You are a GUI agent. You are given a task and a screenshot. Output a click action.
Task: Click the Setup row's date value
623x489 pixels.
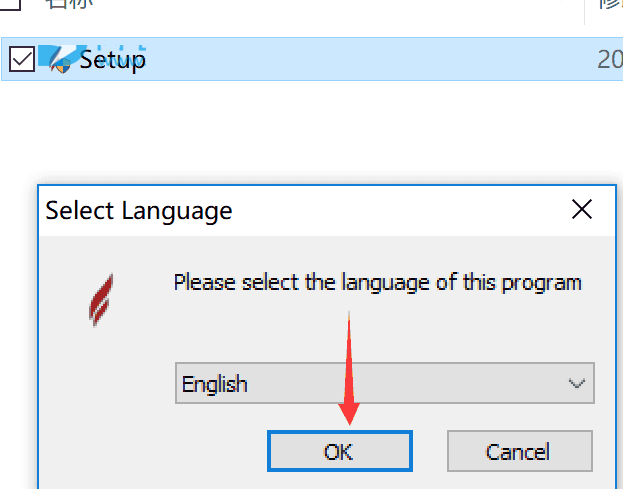(610, 60)
